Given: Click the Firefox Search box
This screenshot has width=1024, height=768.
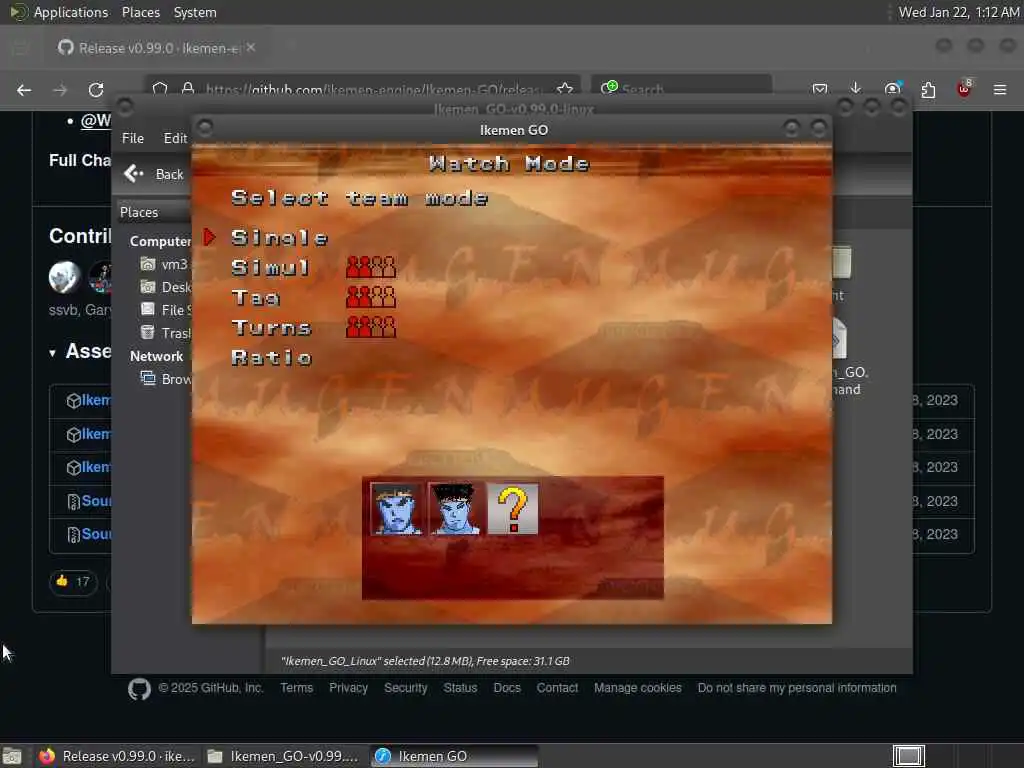Looking at the screenshot, I should click(x=682, y=89).
